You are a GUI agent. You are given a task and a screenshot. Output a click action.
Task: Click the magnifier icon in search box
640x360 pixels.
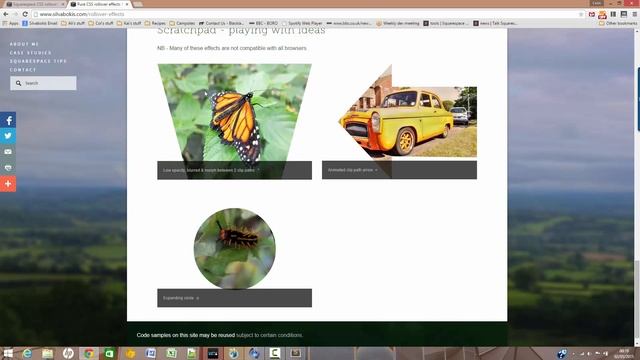[x=18, y=83]
